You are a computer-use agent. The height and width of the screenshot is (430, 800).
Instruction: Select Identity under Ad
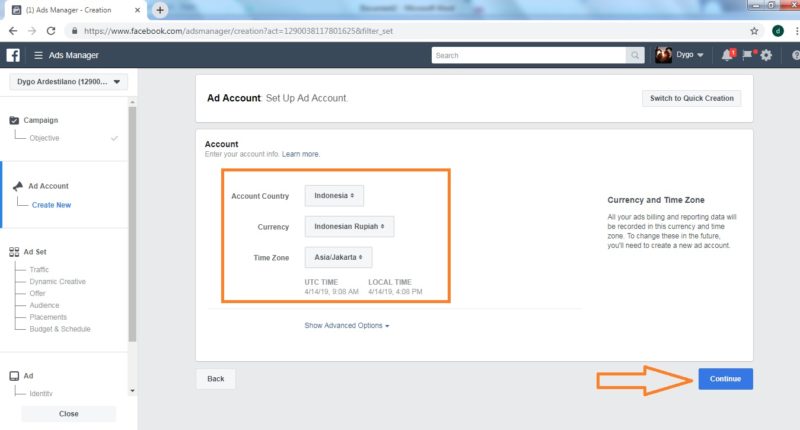pyautogui.click(x=41, y=394)
